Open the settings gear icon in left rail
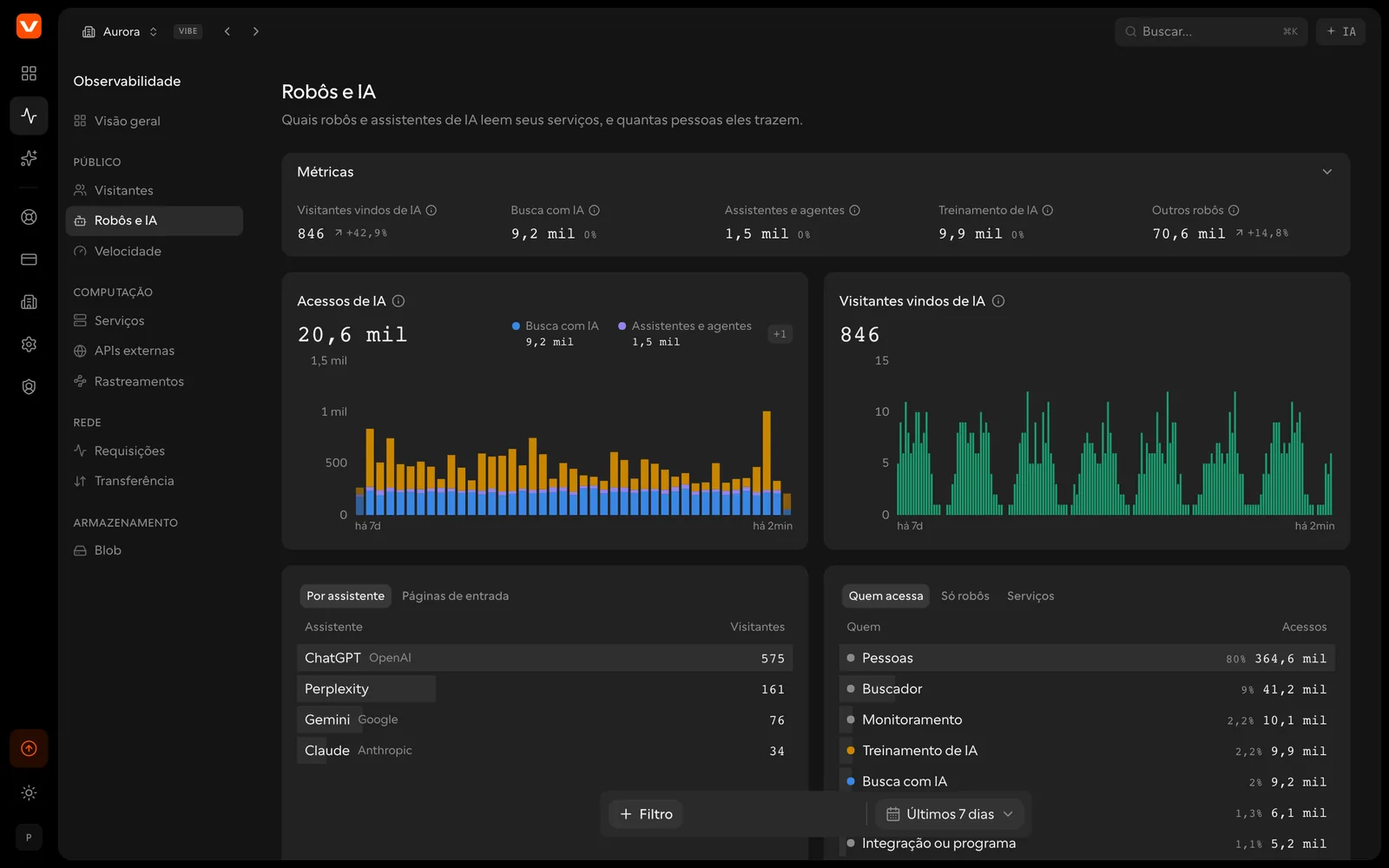 pos(29,345)
